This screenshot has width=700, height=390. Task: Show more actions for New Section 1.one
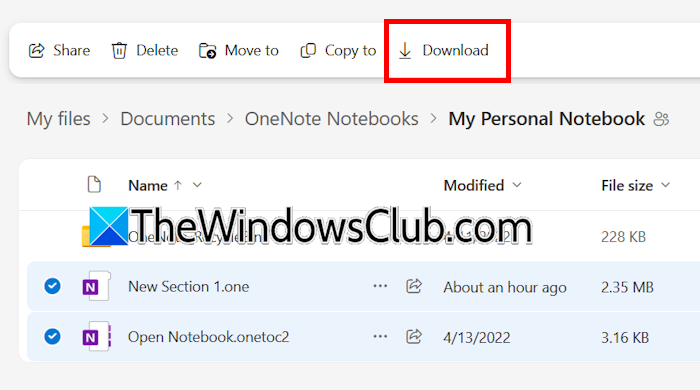pyautogui.click(x=380, y=286)
